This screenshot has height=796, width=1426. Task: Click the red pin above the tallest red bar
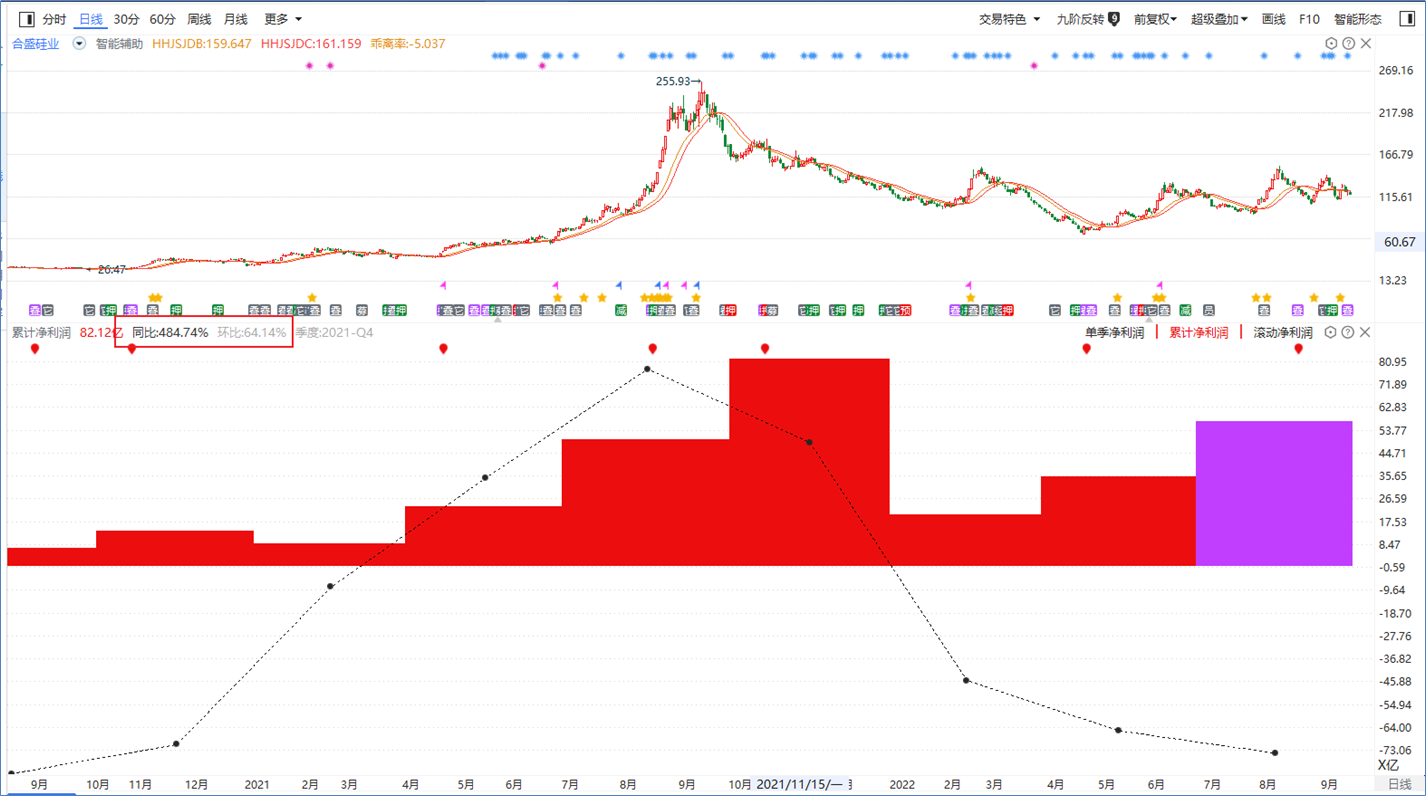[x=765, y=349]
